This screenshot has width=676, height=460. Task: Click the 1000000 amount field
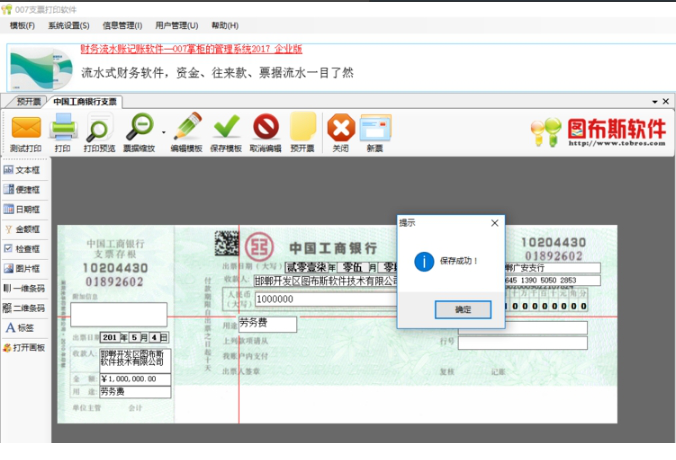point(325,299)
